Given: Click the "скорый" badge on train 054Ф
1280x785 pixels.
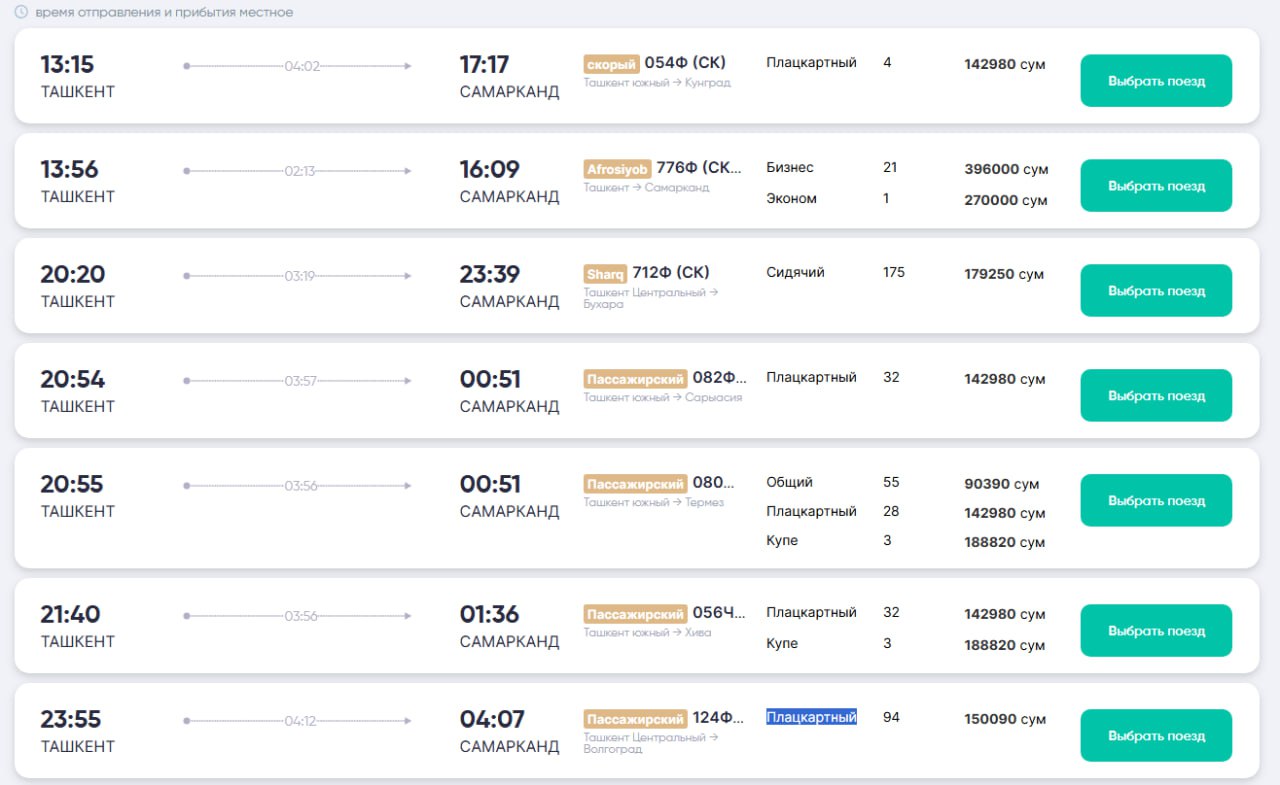Looking at the screenshot, I should pyautogui.click(x=611, y=65).
